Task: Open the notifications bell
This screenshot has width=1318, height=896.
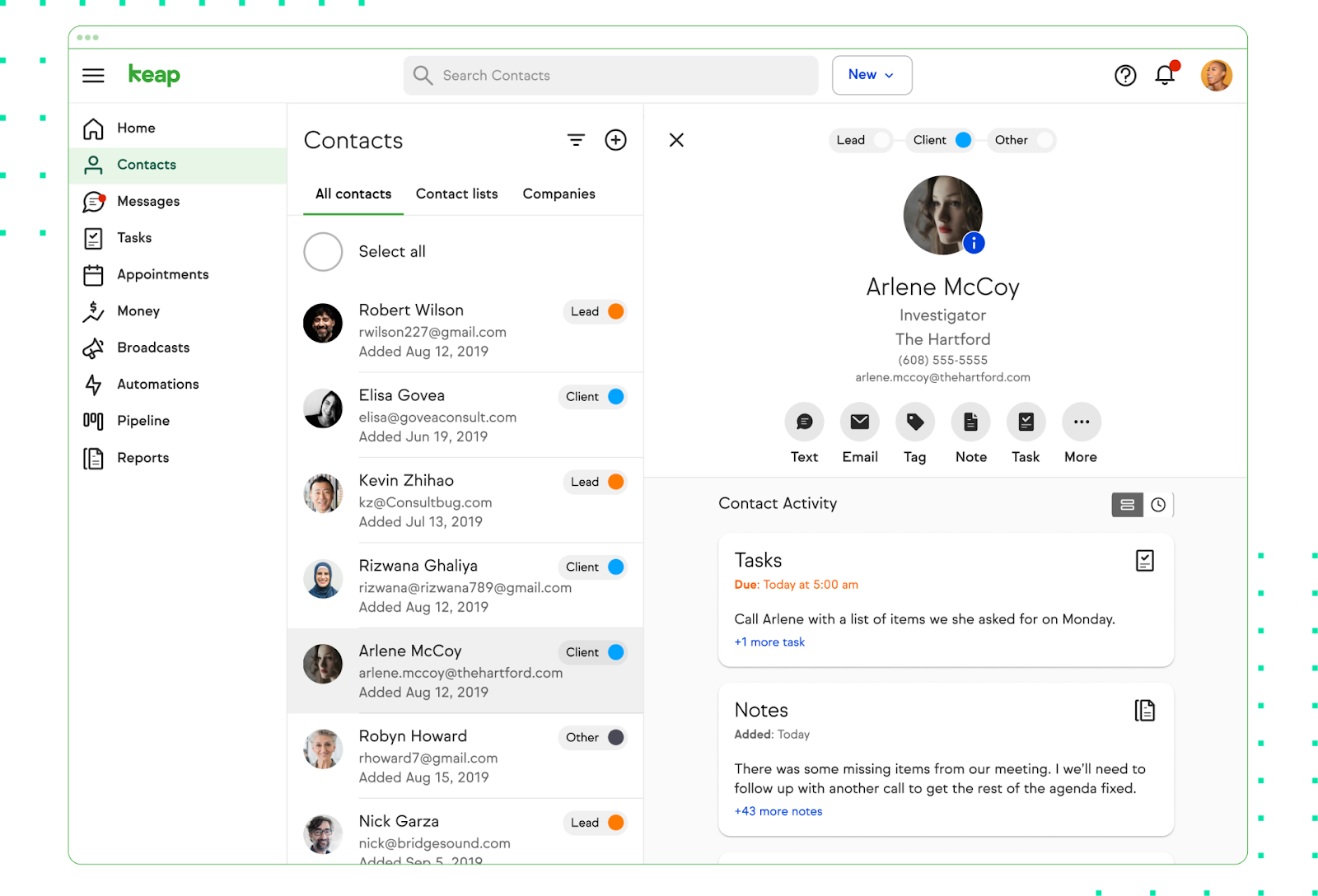Action: [x=1165, y=75]
